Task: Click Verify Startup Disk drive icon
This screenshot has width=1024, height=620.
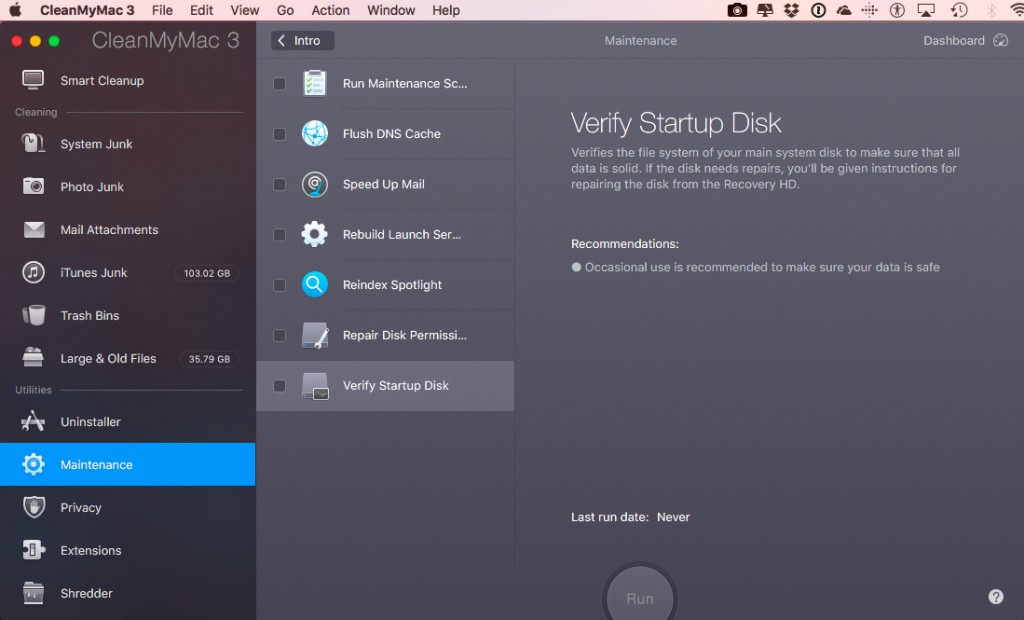Action: tap(315, 385)
